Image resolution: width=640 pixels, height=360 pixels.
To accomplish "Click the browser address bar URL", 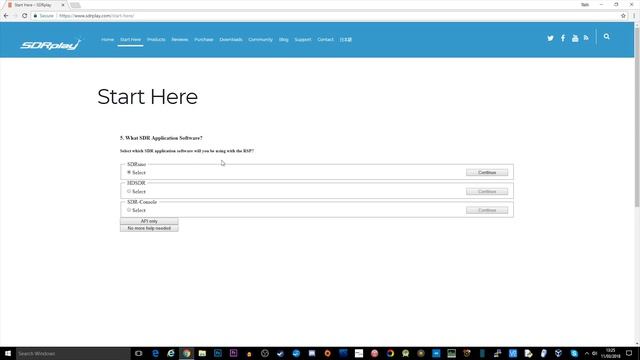I will click(97, 16).
